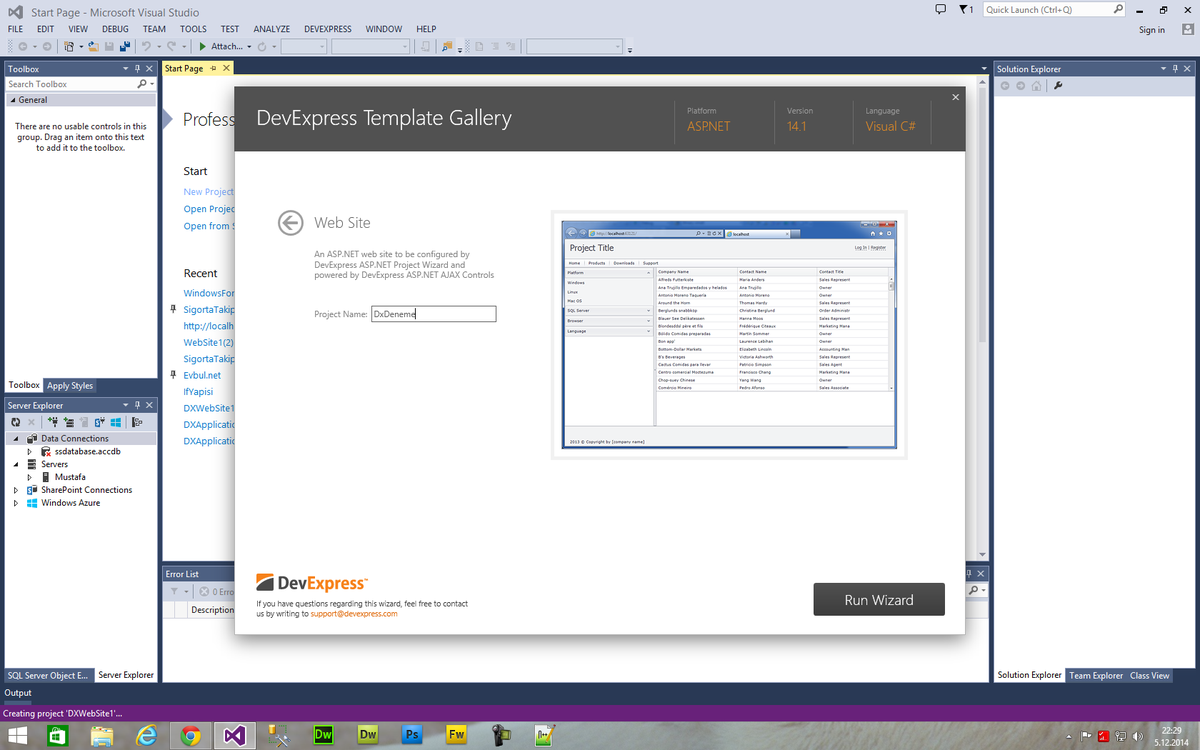Click the feedback speech bubble icon

coord(940,9)
